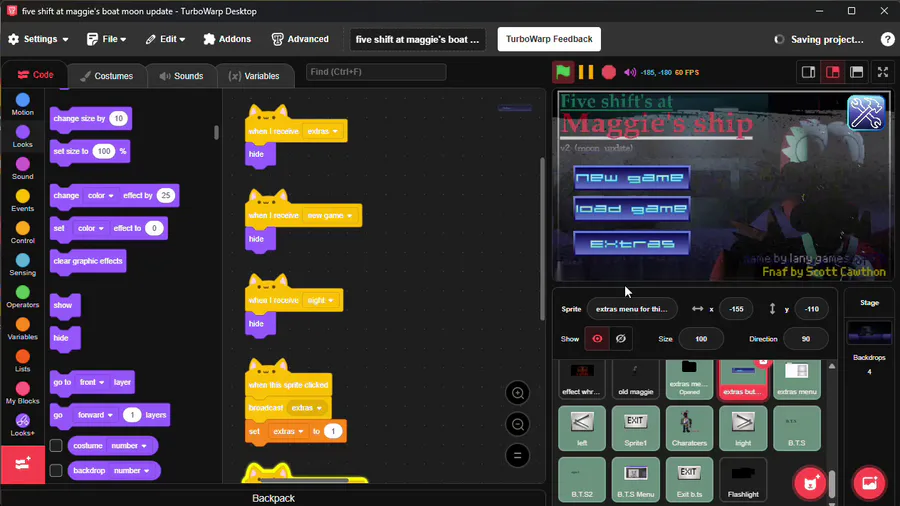Open the extras message dropdown in first receive block

point(323,131)
